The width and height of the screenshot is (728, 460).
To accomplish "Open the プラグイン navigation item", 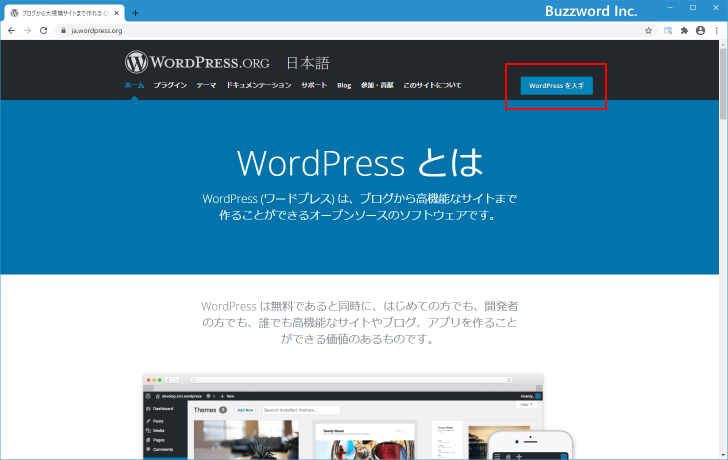I will click(x=170, y=86).
